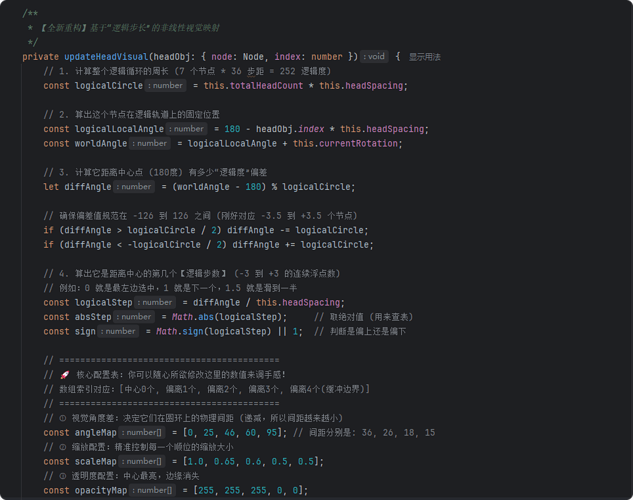Click the ': number' hint beside 'const sign'
The height and width of the screenshot is (500, 633).
point(118,331)
